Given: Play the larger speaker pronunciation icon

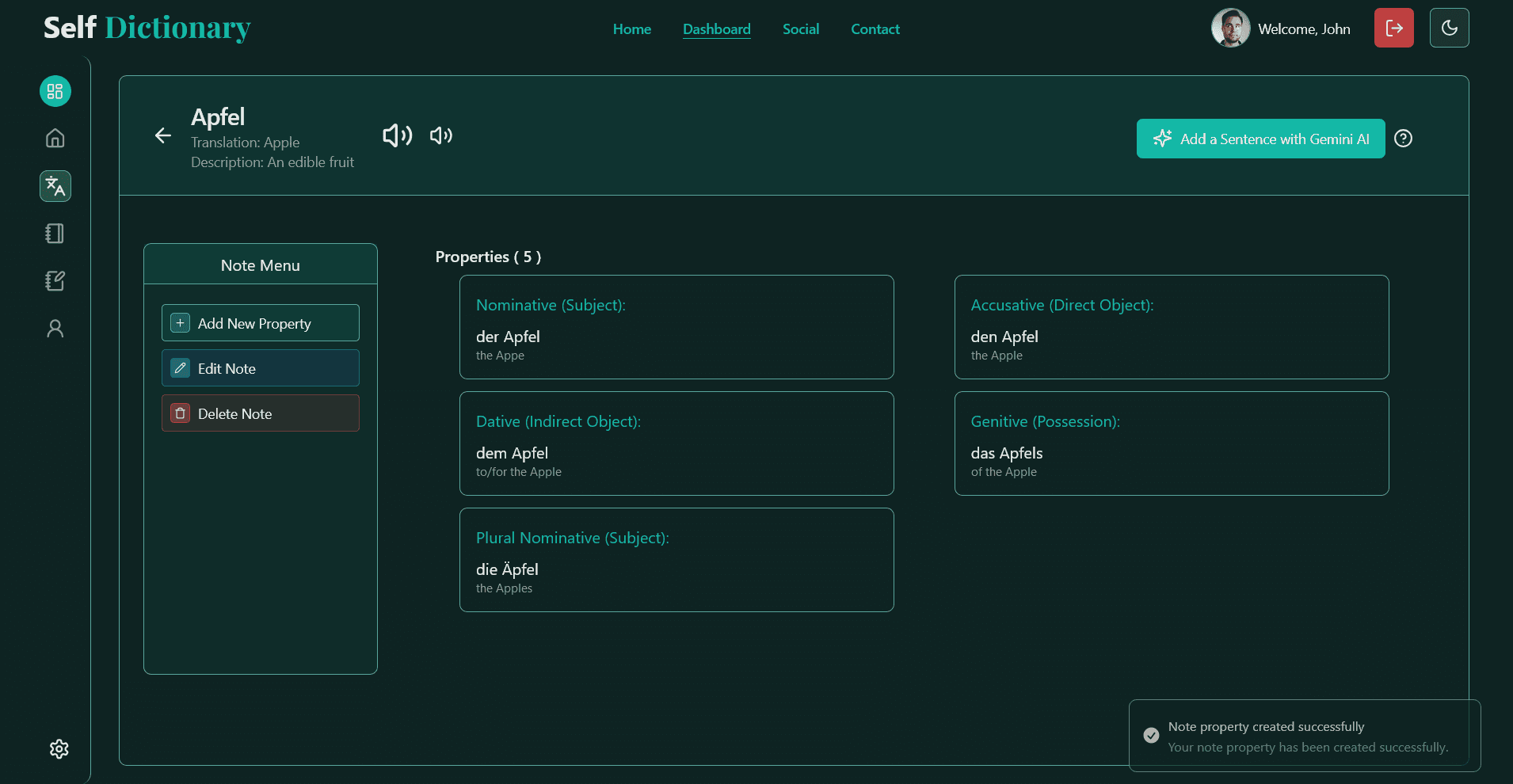Looking at the screenshot, I should [x=397, y=135].
